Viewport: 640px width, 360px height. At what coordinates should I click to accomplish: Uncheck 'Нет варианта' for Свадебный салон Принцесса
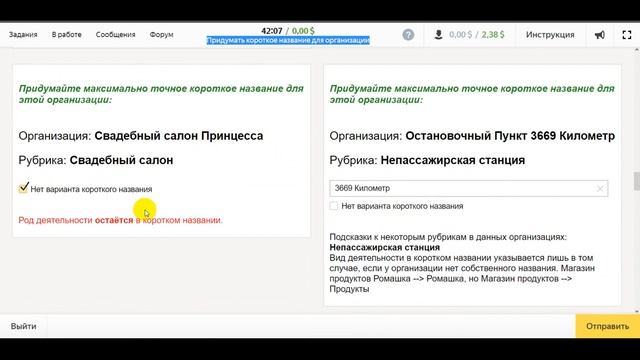click(x=24, y=189)
